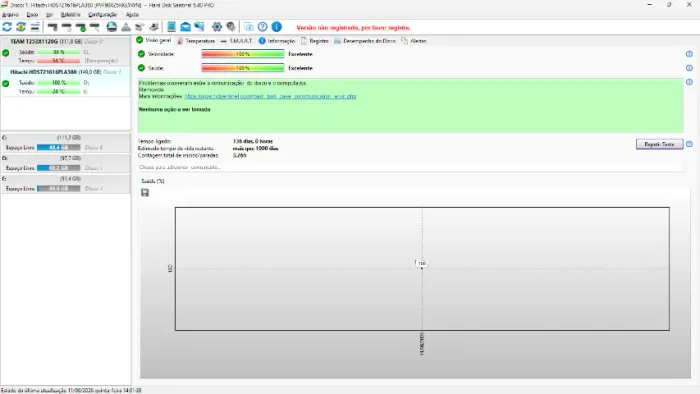Switch to the S.M.A.R.T. tab
The height and width of the screenshot is (394, 700).
tap(237, 41)
